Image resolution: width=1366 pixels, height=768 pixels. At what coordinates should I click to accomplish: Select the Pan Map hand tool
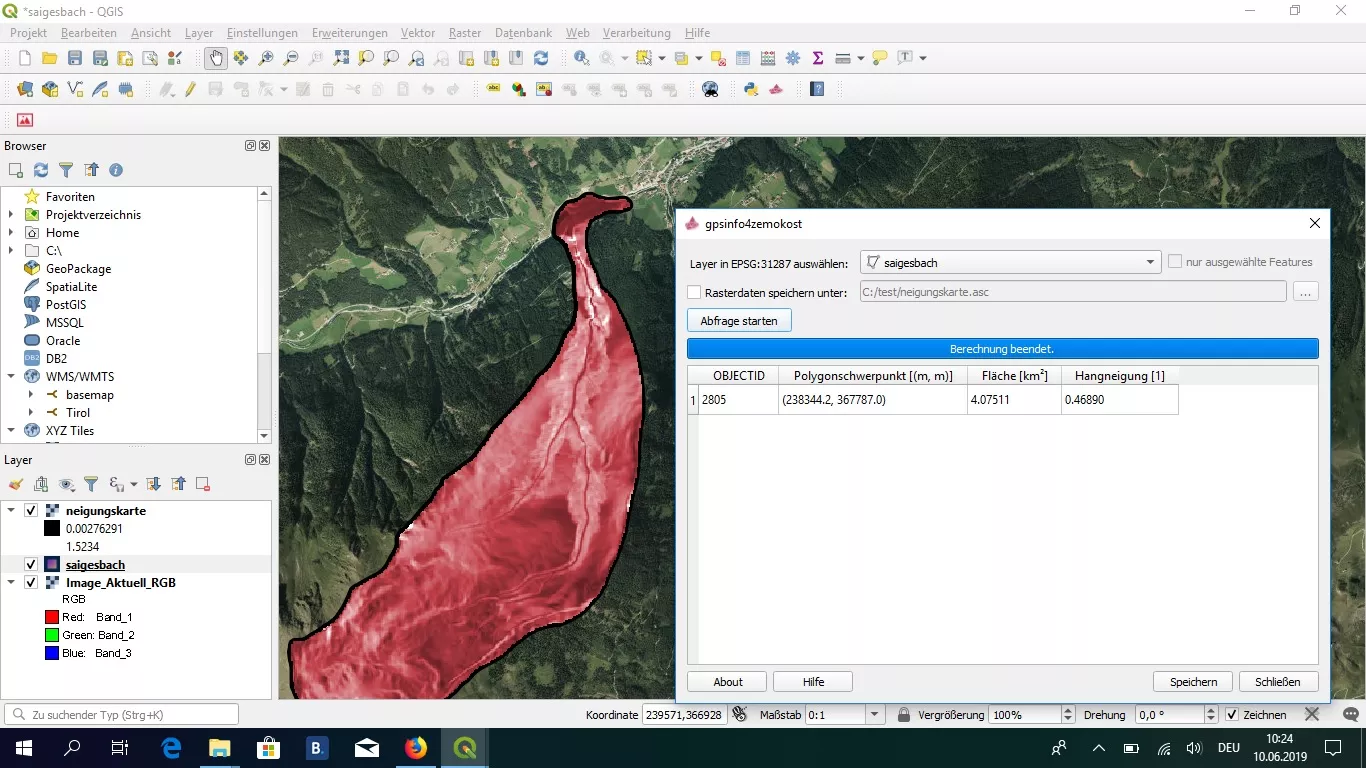pyautogui.click(x=215, y=58)
